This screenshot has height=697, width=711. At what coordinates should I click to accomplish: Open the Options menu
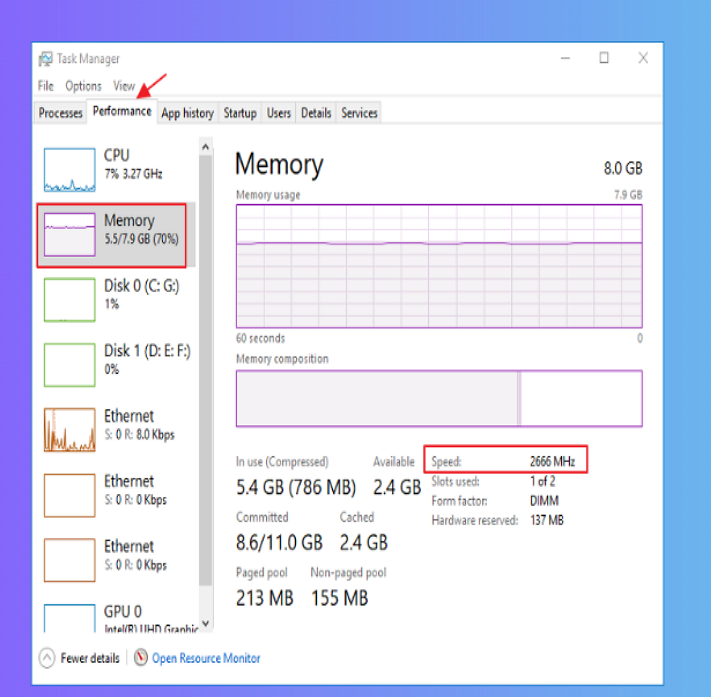point(84,86)
